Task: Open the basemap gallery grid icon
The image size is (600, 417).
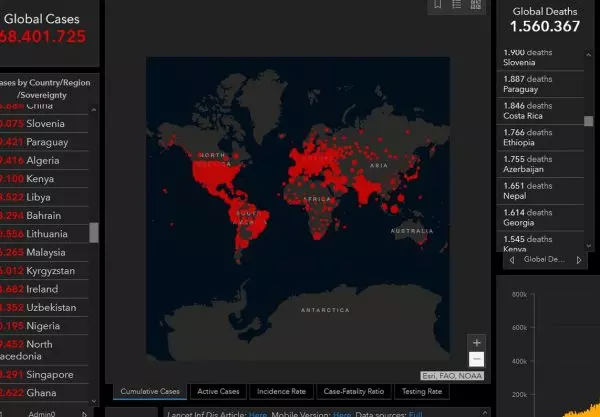Action: [x=476, y=5]
